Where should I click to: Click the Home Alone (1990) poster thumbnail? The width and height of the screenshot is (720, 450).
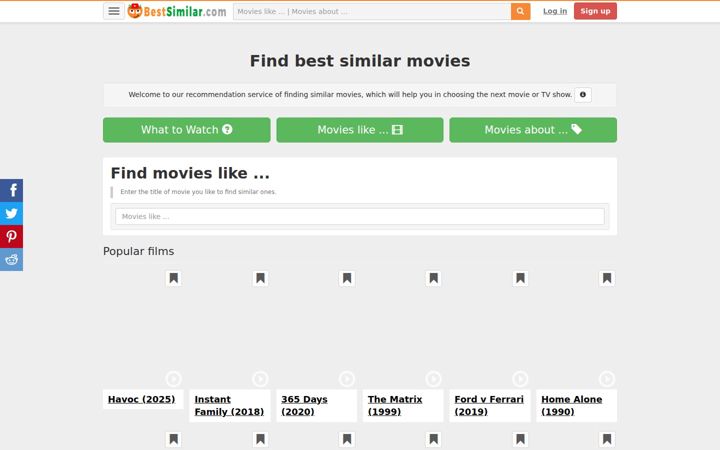576,329
